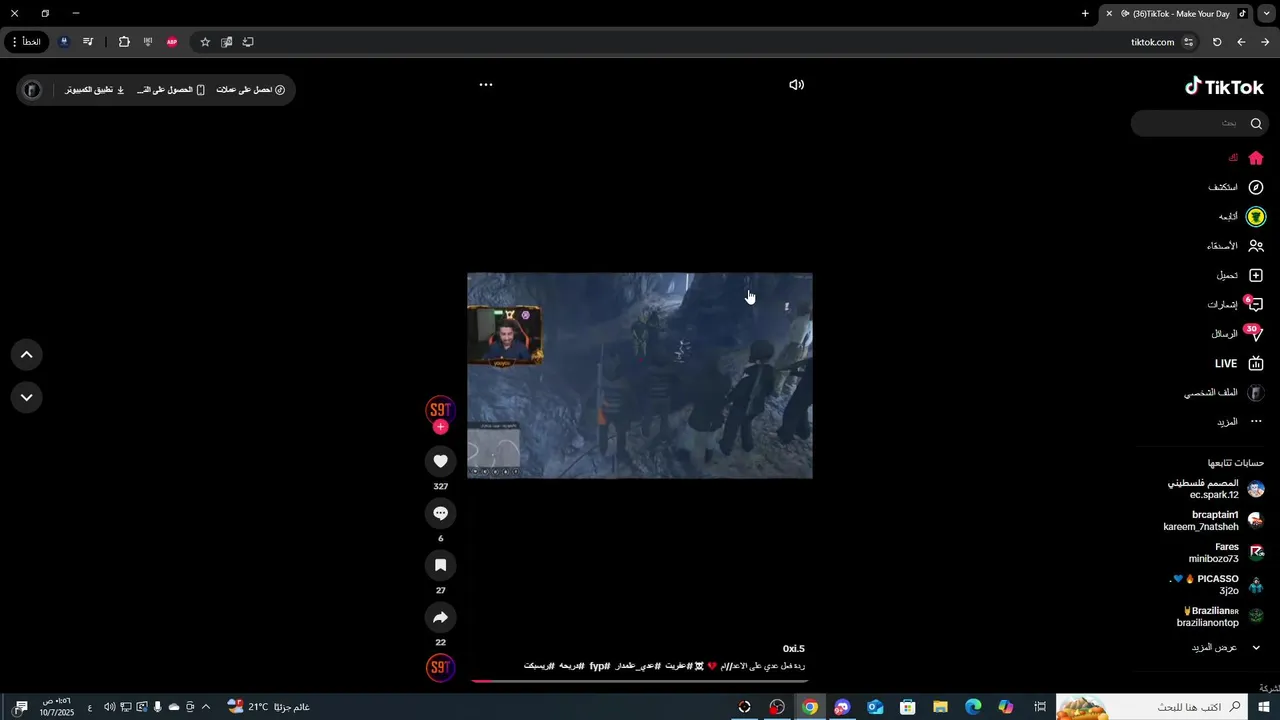1280x720 pixels.
Task: Open the 0xi.S author name
Action: (794, 649)
